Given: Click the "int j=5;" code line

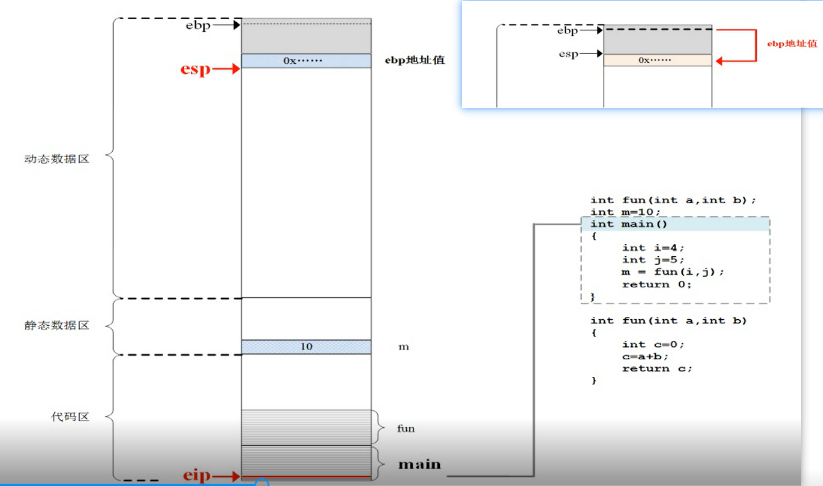Looking at the screenshot, I should click(653, 260).
